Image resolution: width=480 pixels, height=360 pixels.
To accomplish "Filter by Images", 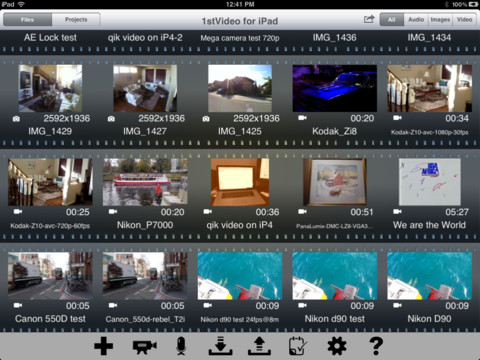I will coord(440,20).
